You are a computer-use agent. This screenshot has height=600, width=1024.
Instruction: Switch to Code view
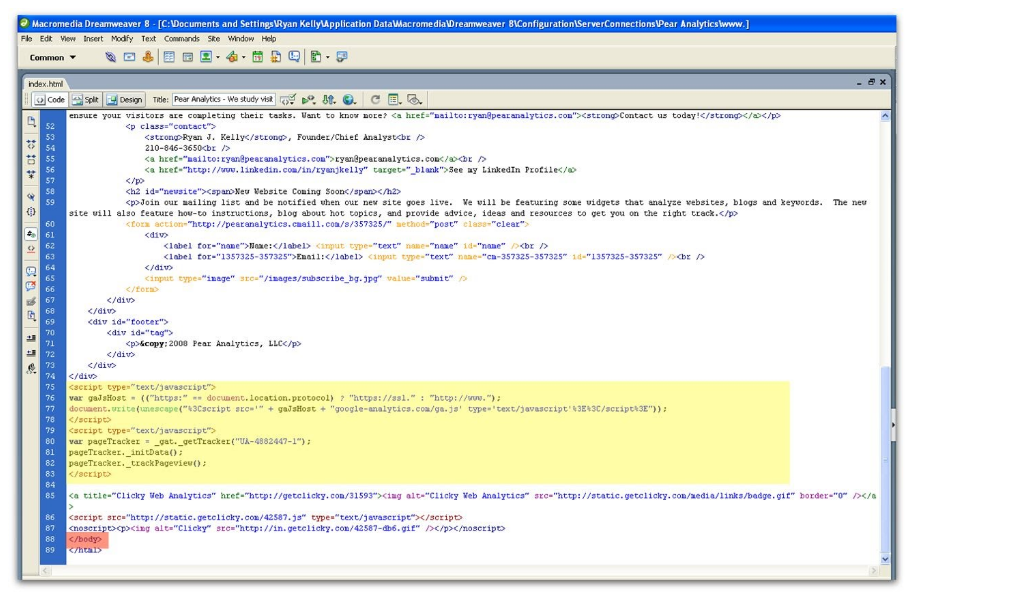[50, 100]
